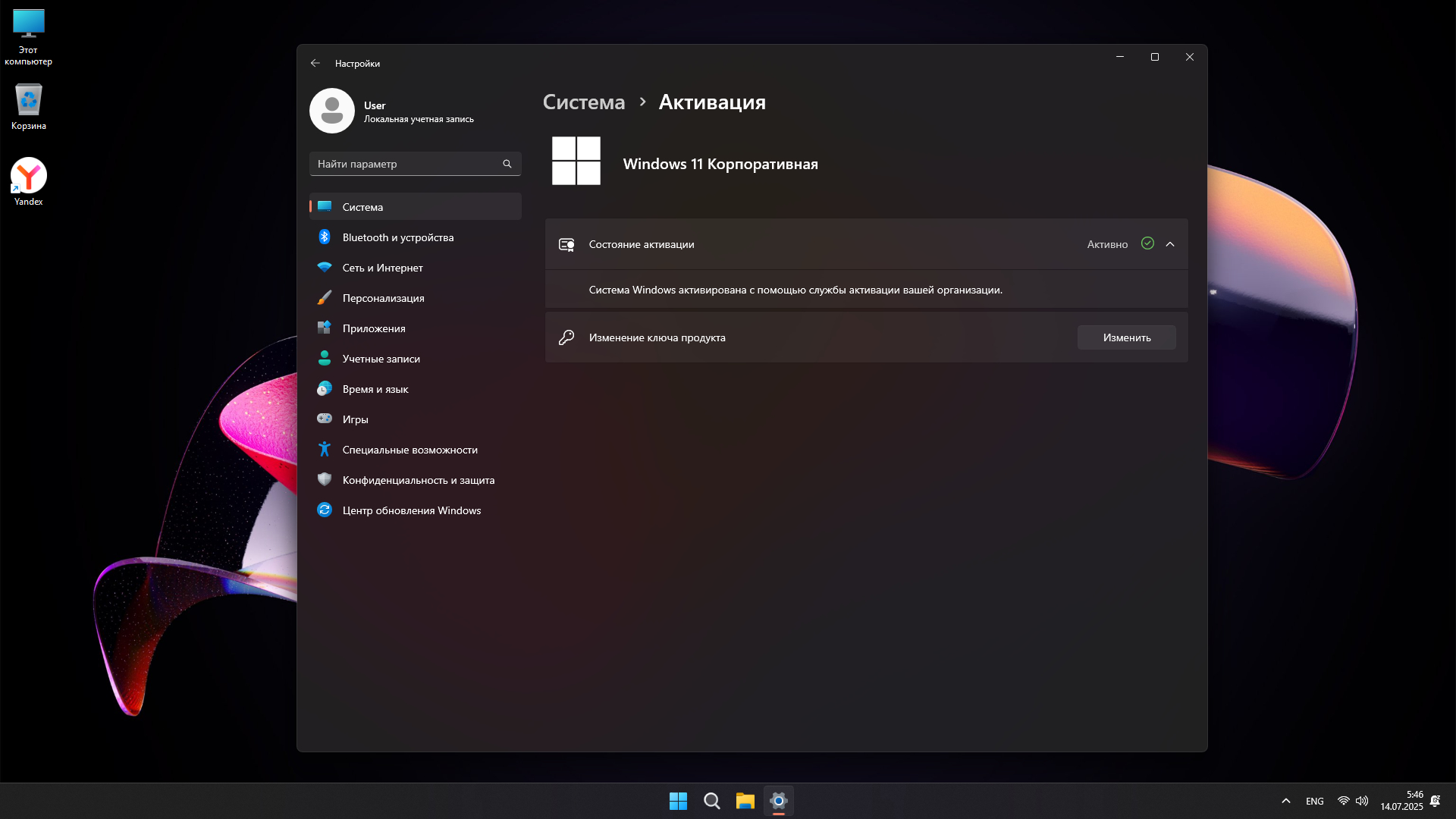
Task: Open Конфиденциальность и защита category
Action: (418, 480)
